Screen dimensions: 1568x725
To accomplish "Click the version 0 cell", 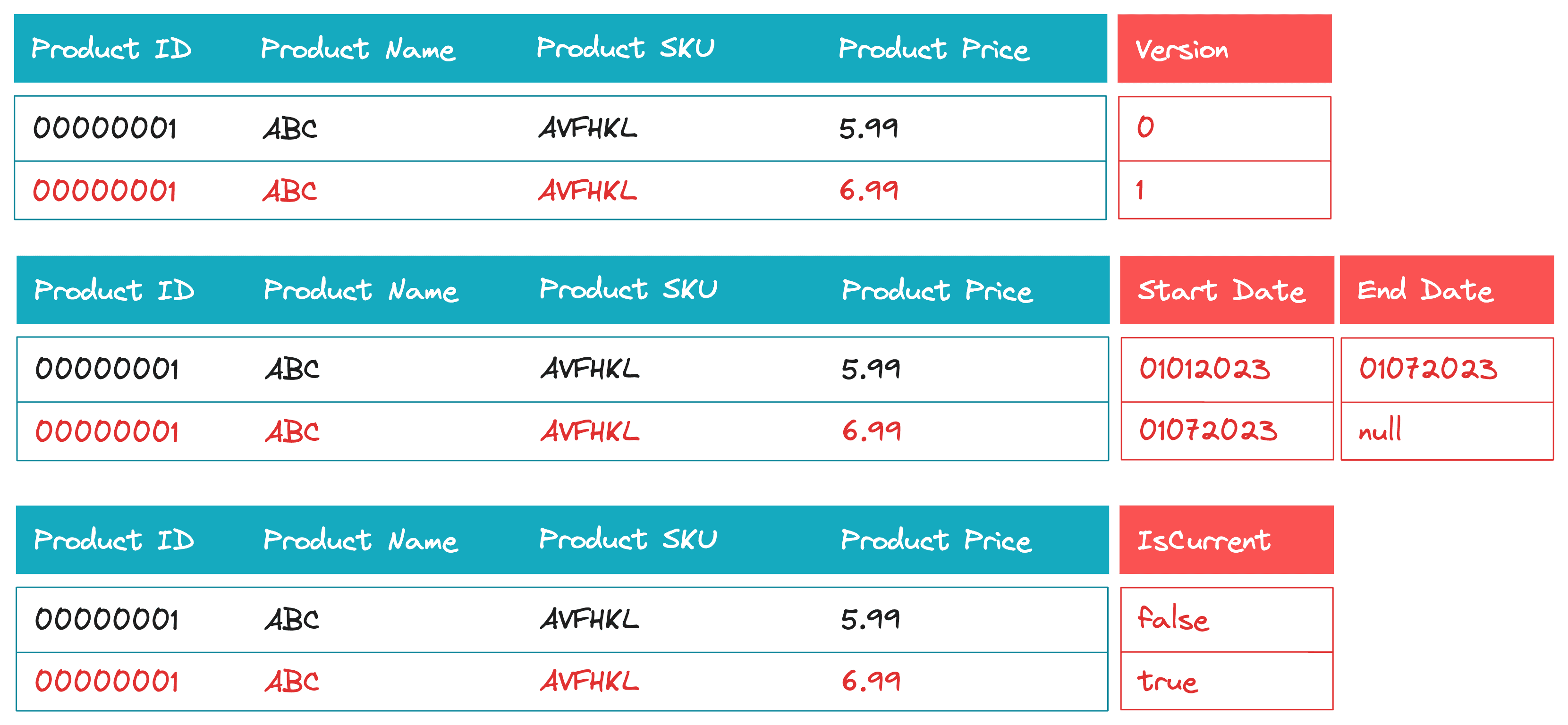I will pos(1225,128).
